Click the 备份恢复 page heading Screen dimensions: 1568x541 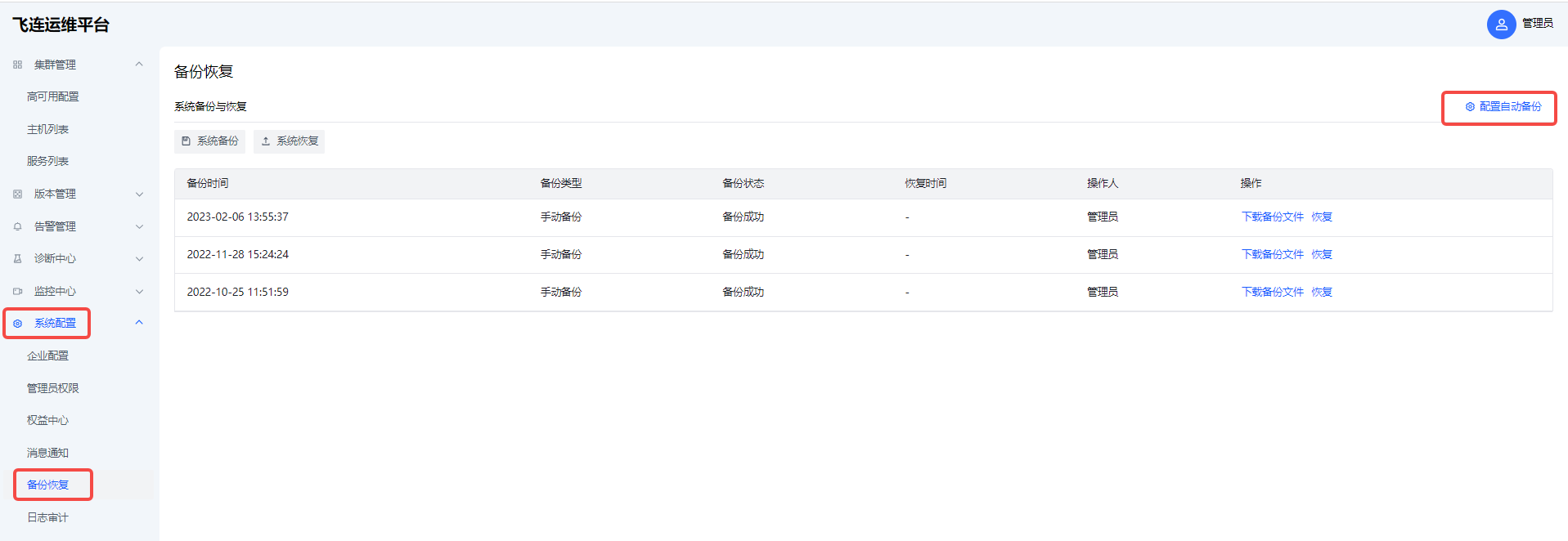(204, 72)
